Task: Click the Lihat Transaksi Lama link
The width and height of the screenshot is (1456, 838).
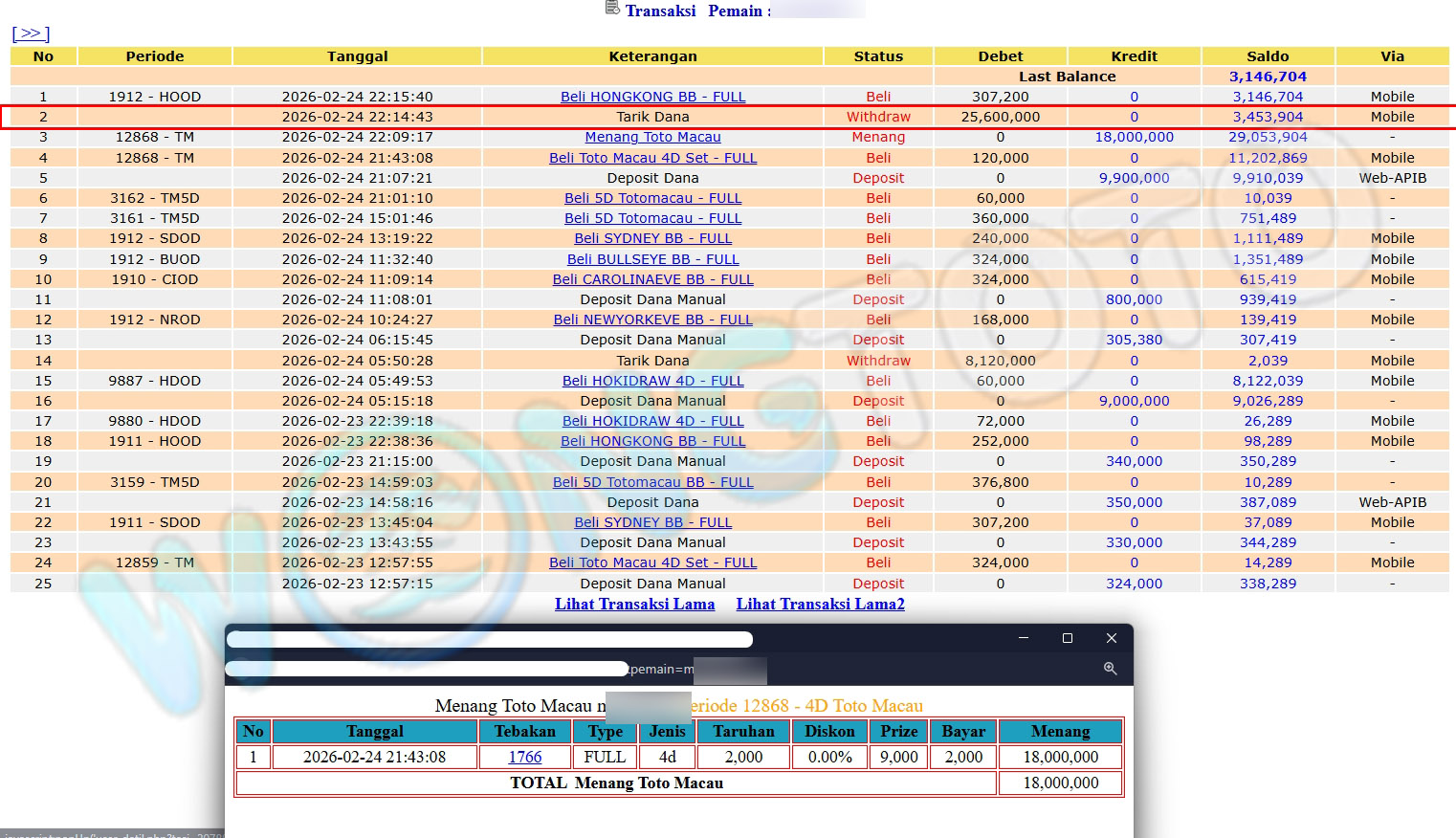Action: tap(634, 604)
